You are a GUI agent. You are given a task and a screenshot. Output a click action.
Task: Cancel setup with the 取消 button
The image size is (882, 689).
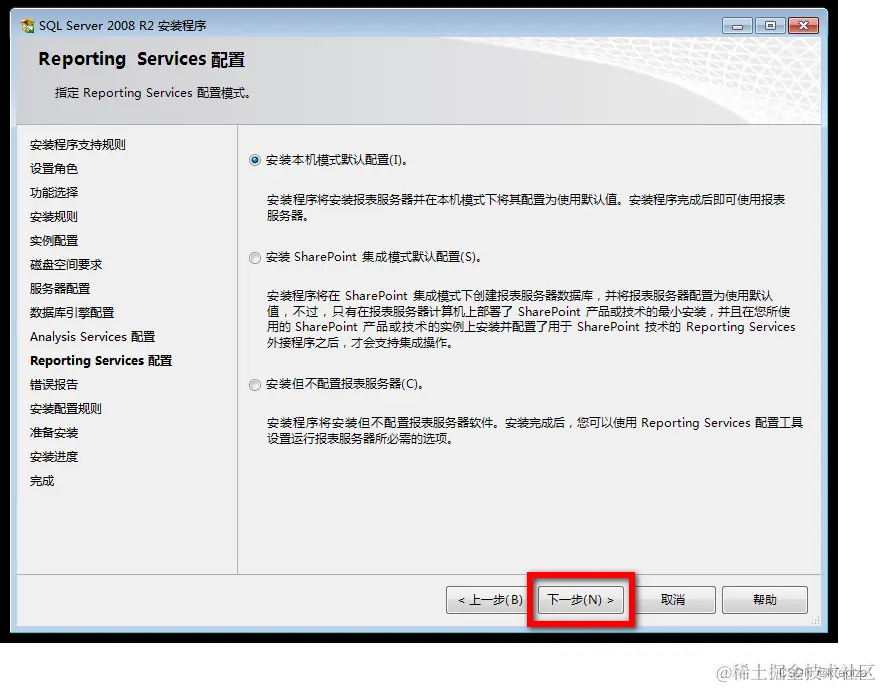point(673,600)
